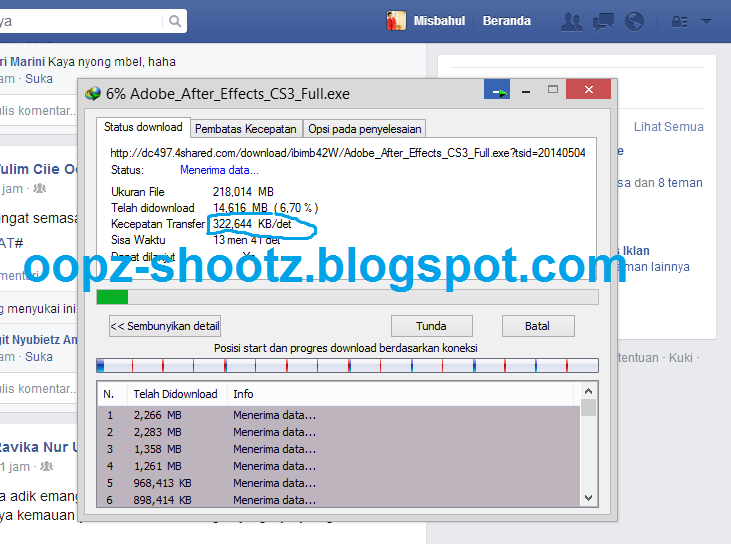Open Facebook privacy shortcuts lock icon
This screenshot has height=544, width=731.
pyautogui.click(x=679, y=21)
